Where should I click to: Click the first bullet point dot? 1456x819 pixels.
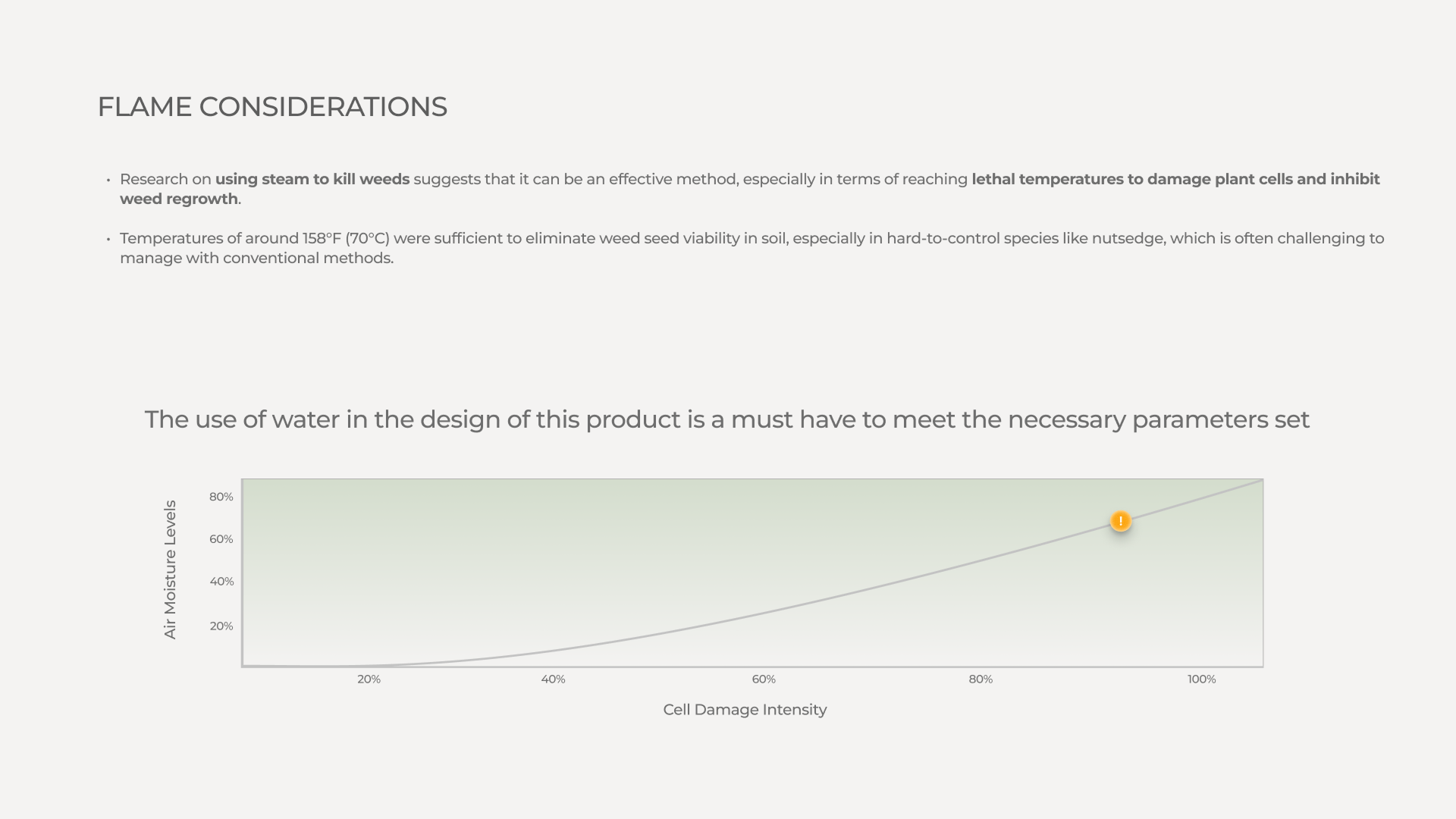pyautogui.click(x=108, y=180)
